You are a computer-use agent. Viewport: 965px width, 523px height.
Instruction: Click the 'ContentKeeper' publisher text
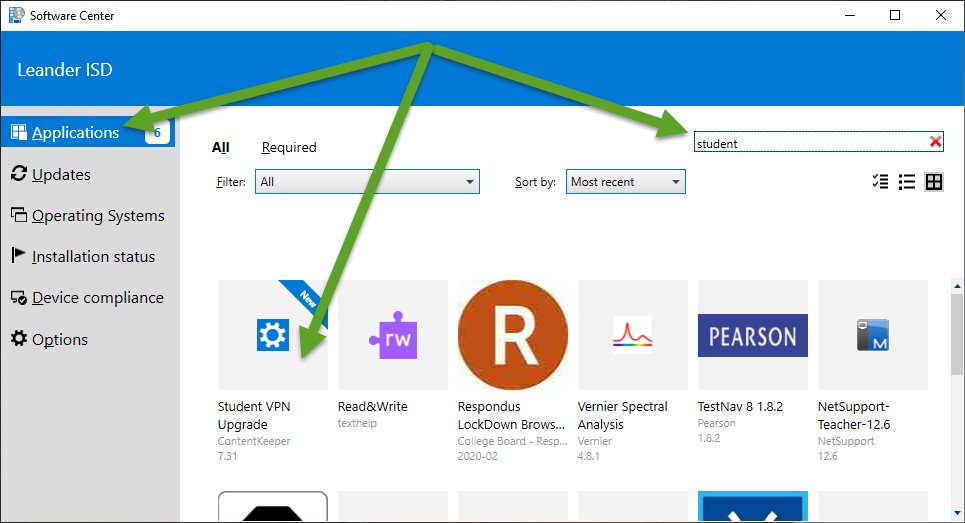coord(254,441)
